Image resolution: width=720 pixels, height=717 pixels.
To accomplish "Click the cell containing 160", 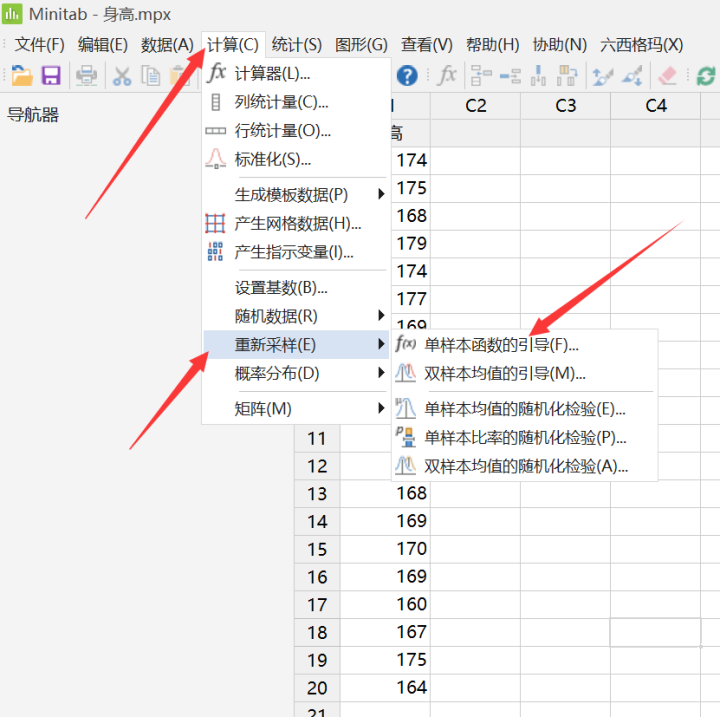I will tap(386, 604).
